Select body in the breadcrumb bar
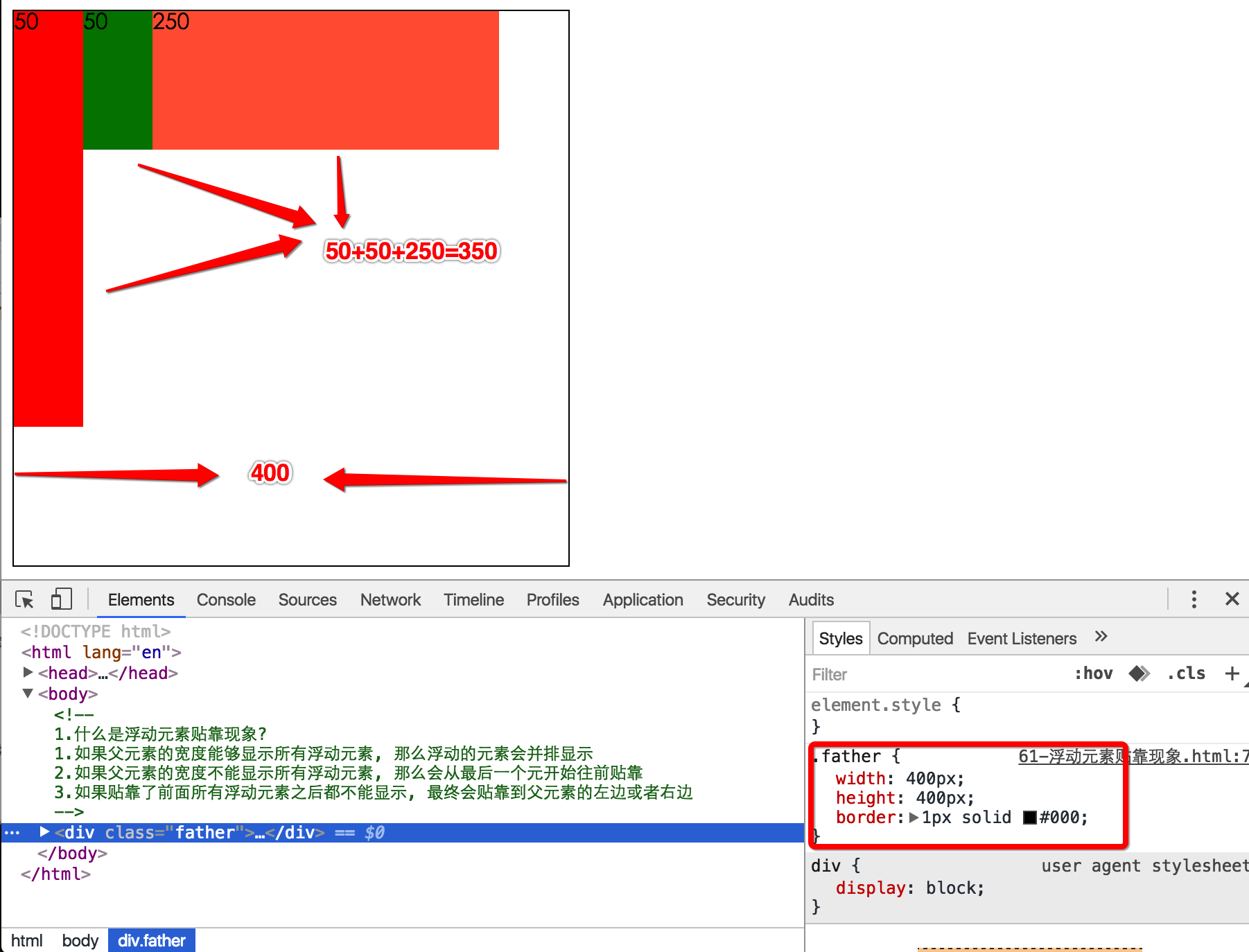Screen dimensions: 1249x952 pos(80,940)
